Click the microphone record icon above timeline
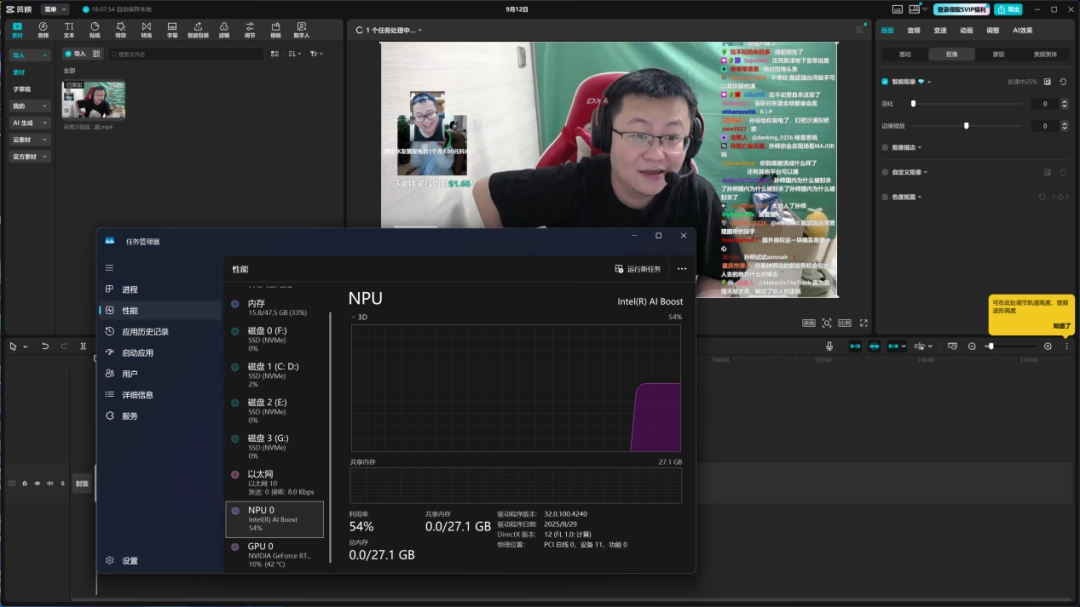This screenshot has width=1080, height=607. click(829, 346)
